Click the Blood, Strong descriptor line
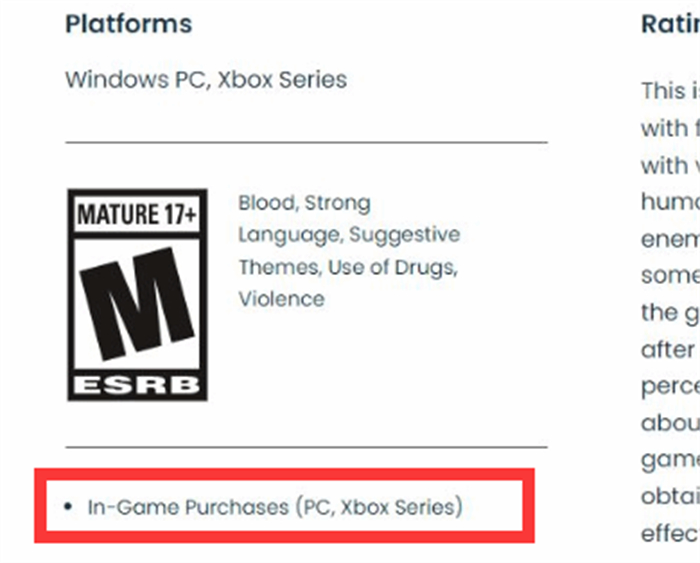The height and width of the screenshot is (563, 700). pyautogui.click(x=304, y=203)
